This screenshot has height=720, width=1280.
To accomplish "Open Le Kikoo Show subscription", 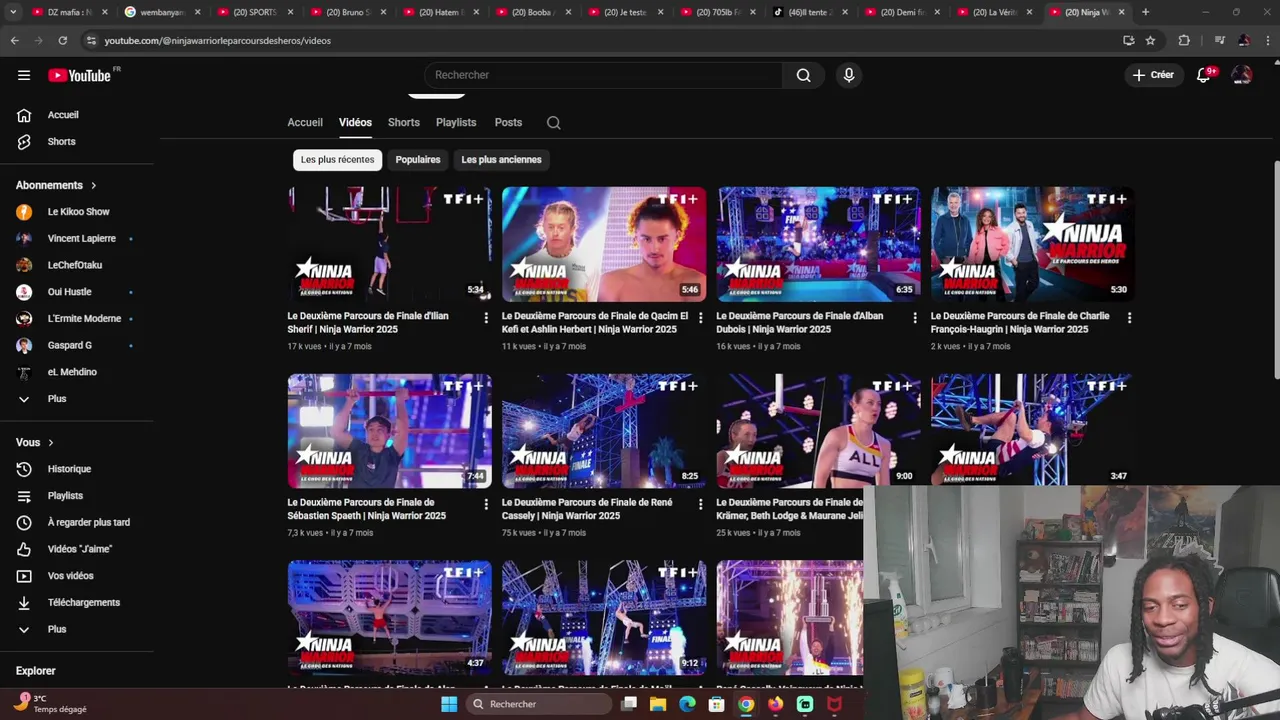I will [x=80, y=212].
